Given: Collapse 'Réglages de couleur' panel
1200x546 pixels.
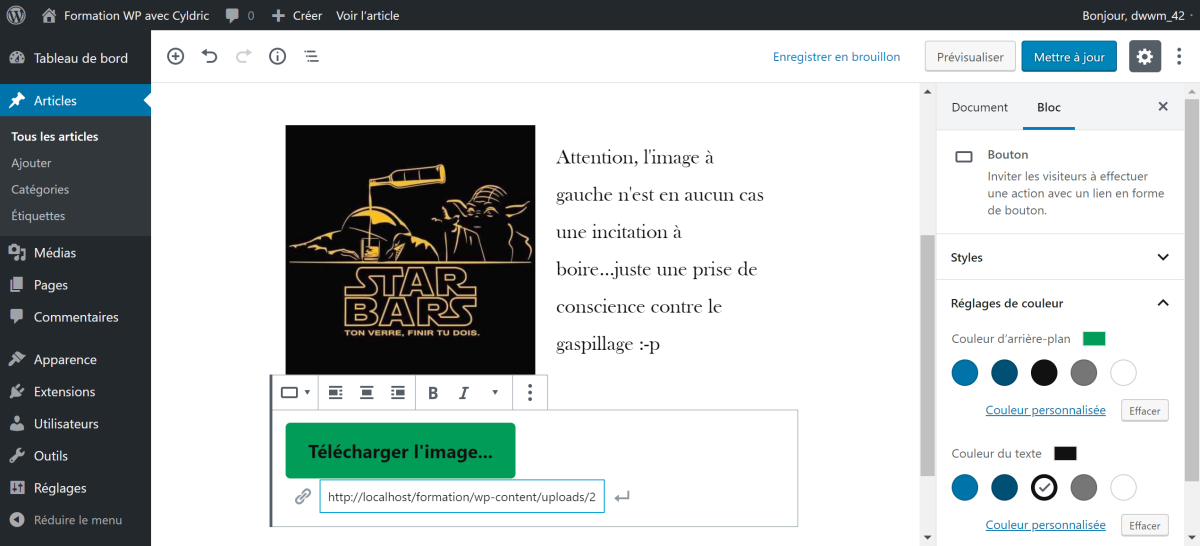Looking at the screenshot, I should click(x=1060, y=303).
